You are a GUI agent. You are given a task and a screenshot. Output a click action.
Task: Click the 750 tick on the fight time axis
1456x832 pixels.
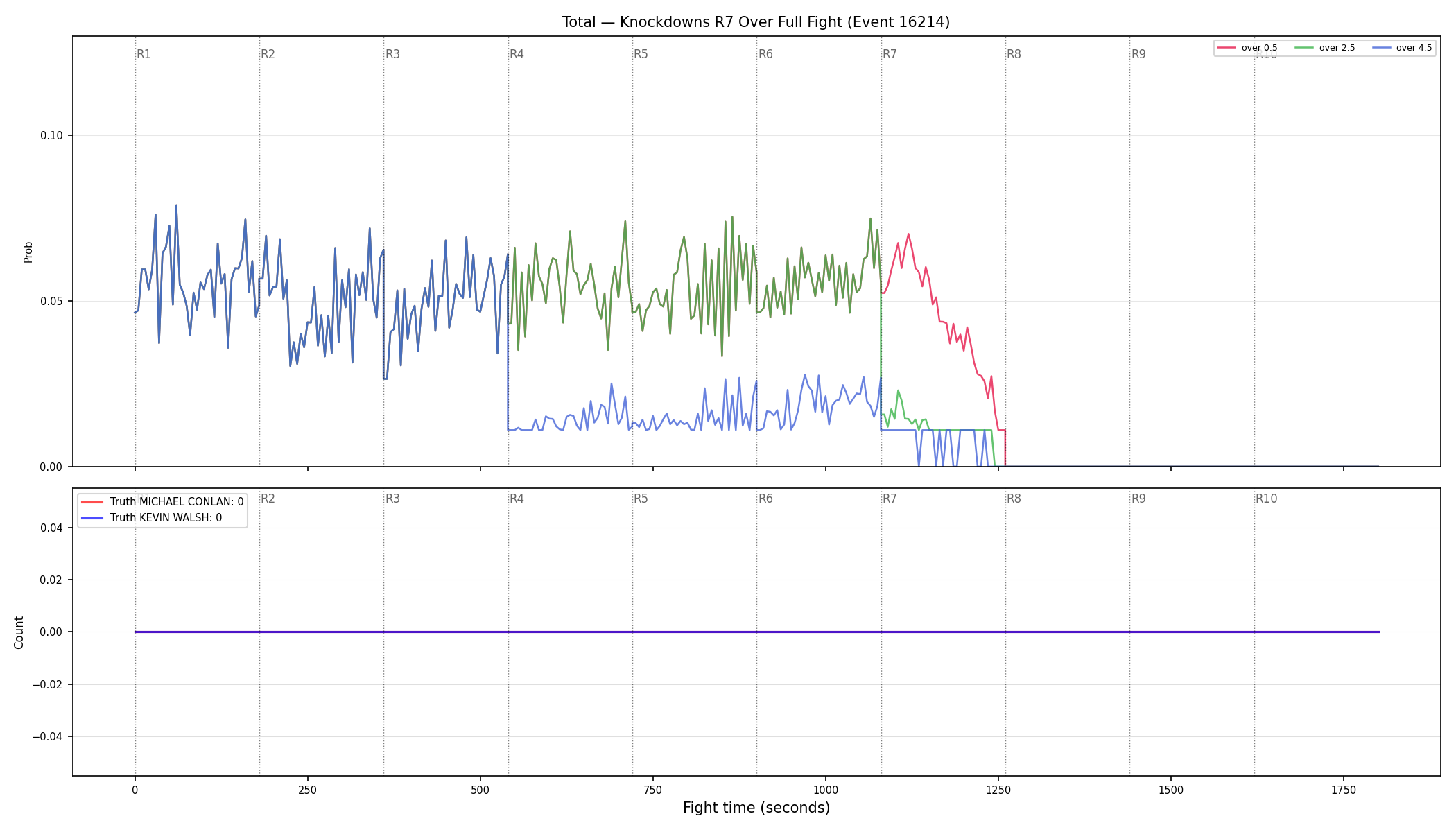coord(653,790)
